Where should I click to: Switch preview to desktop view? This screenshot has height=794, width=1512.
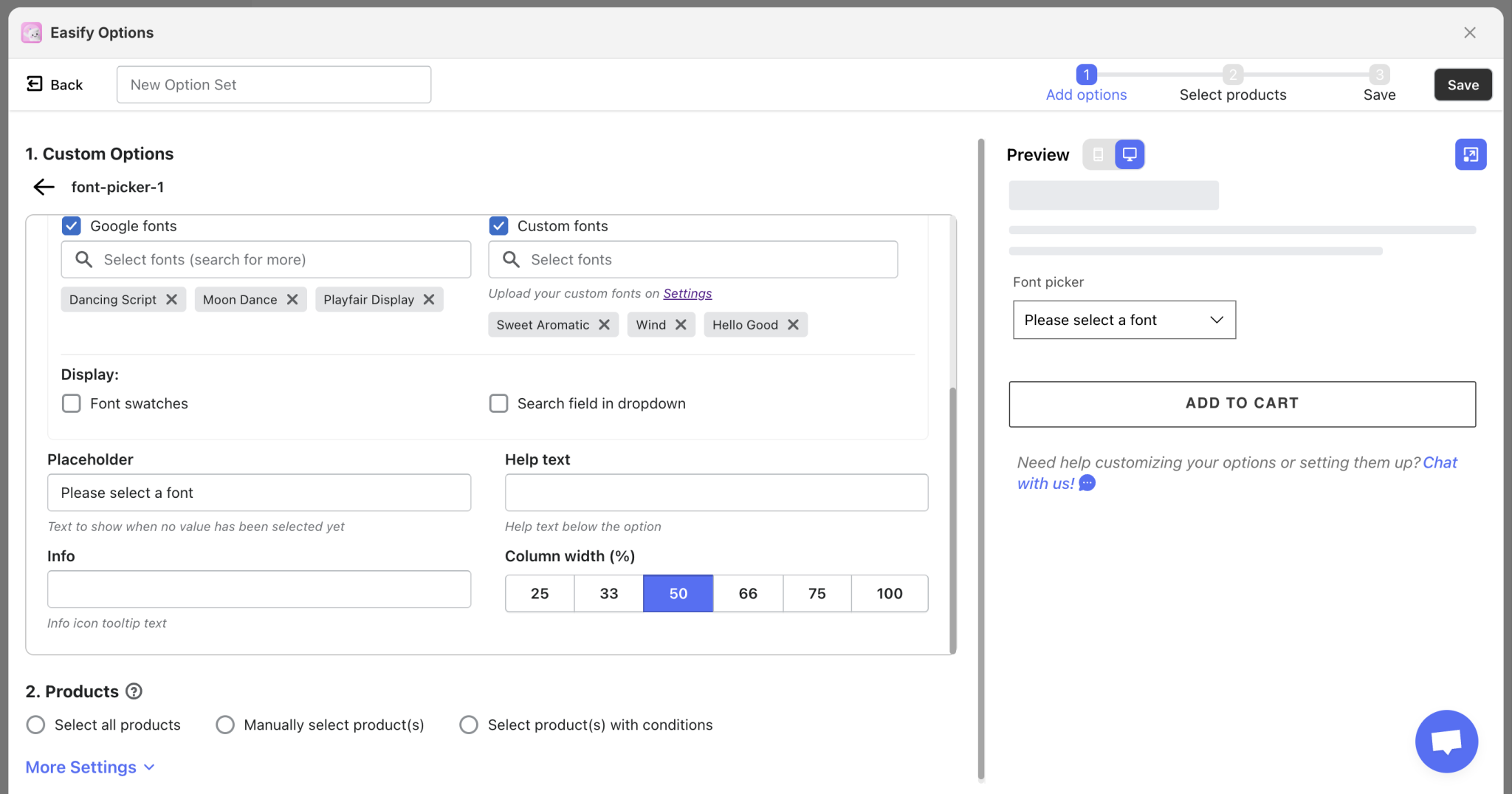pos(1129,154)
